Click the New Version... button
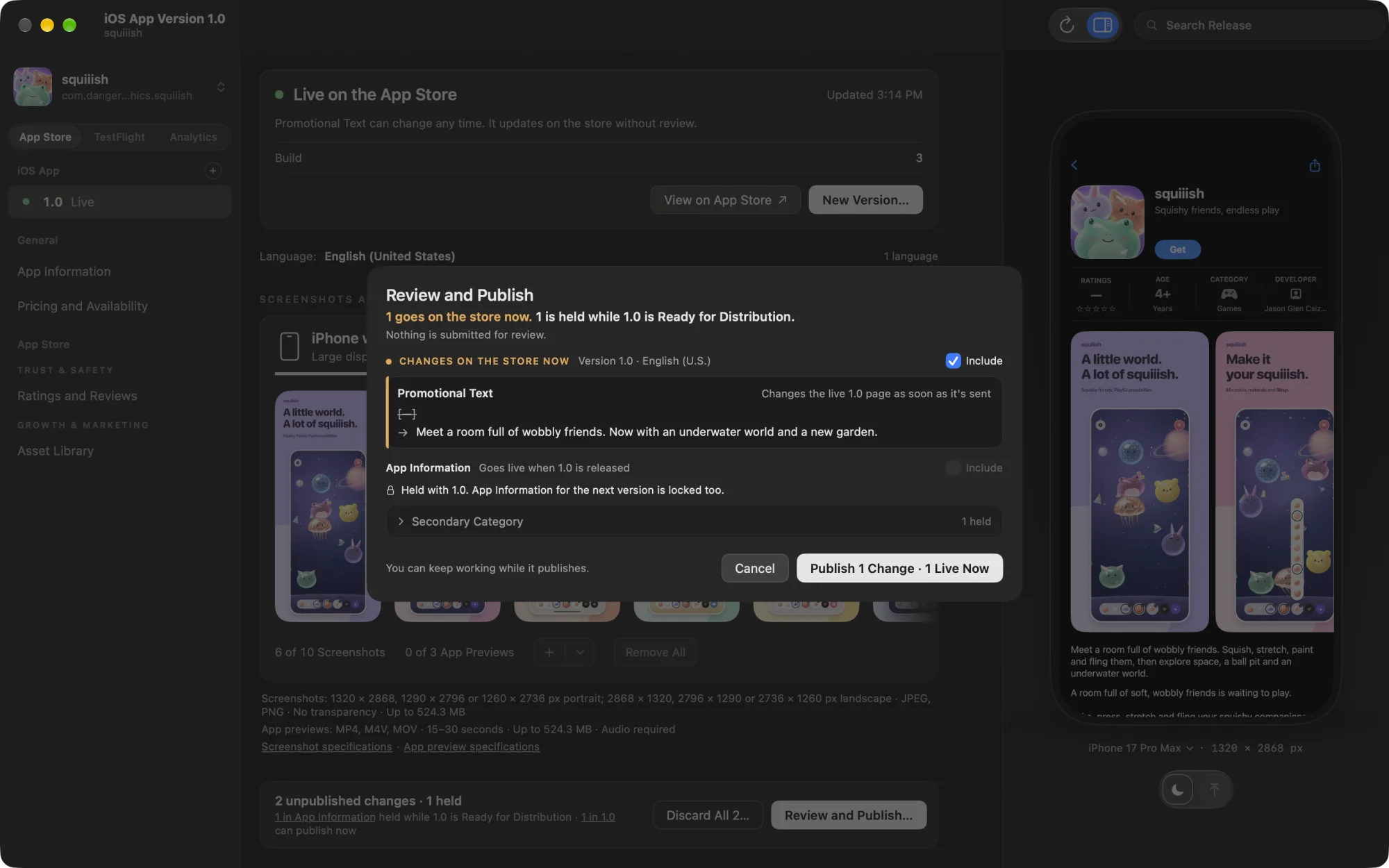Viewport: 1389px width, 868px height. (865, 200)
